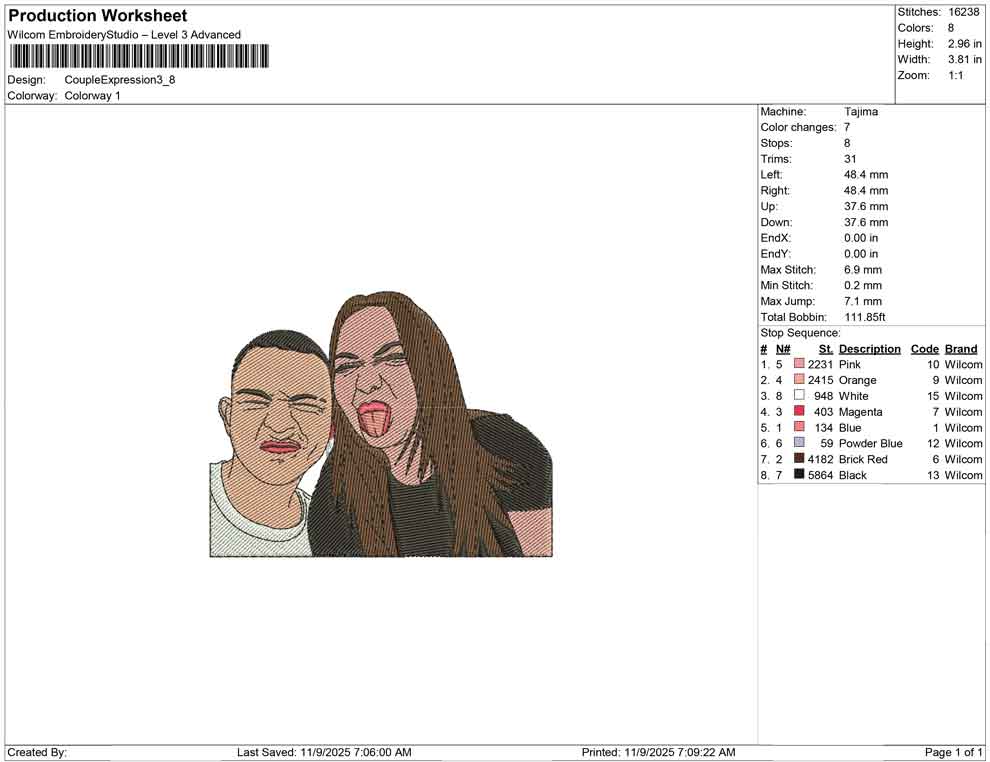Click the CoupleExpression3_8 embroidery preview image
Image resolution: width=990 pixels, height=762 pixels.
[380, 430]
